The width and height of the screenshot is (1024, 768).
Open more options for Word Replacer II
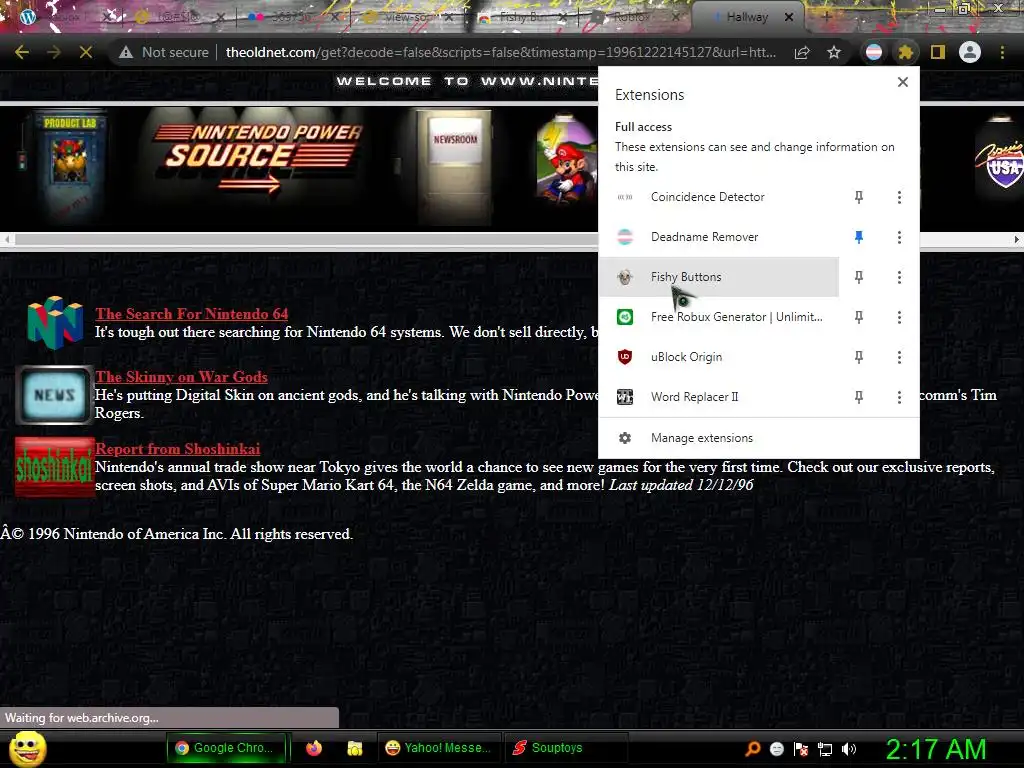pos(899,397)
